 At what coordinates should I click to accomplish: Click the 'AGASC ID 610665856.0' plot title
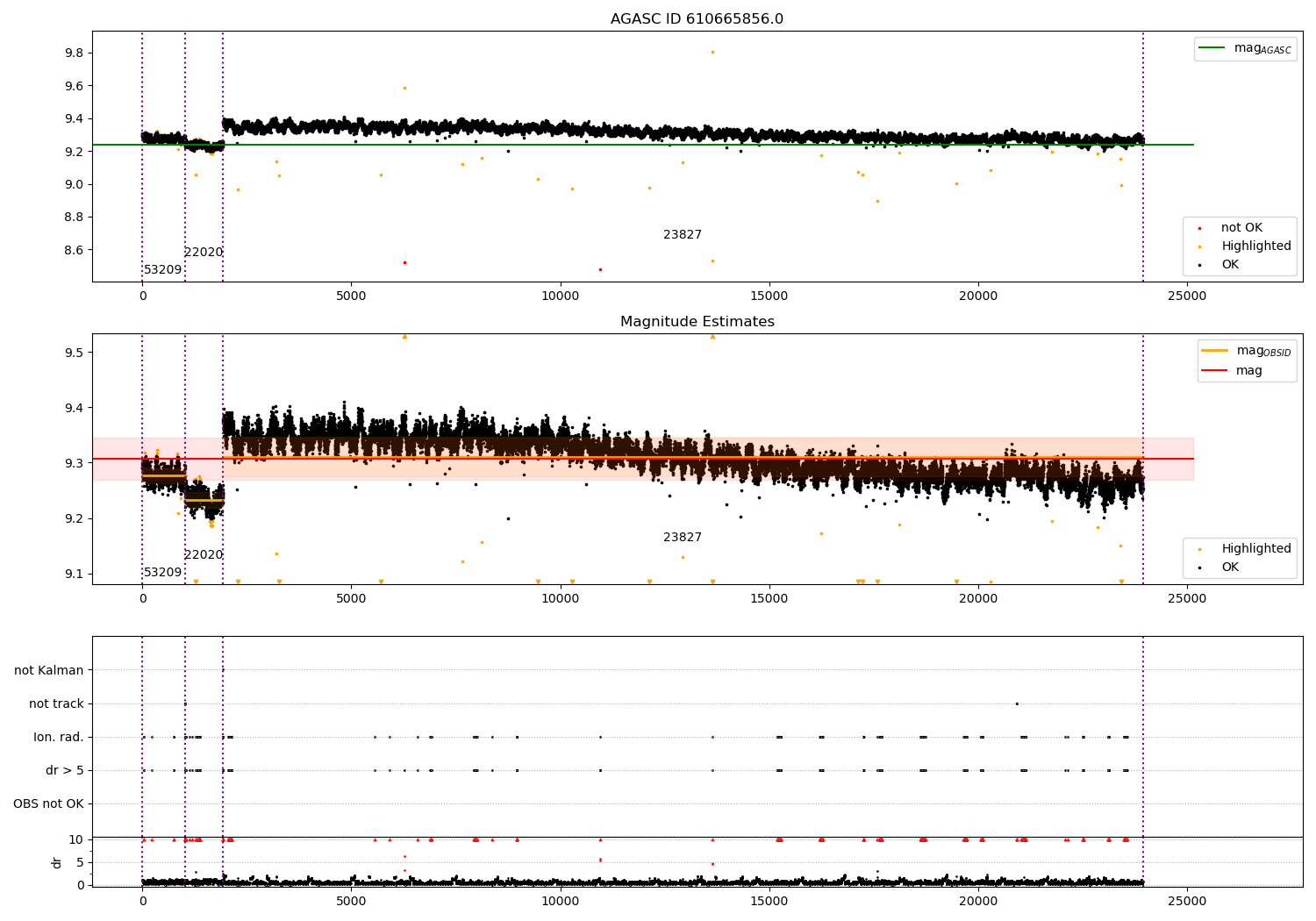coord(697,19)
